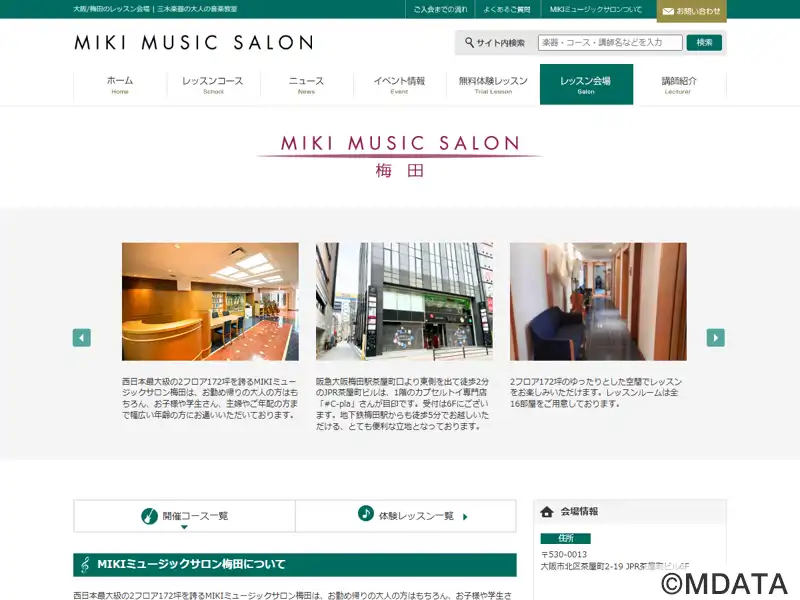Screen dimensions: 800x600
Task: Open the 開催コース一覧 tab
Action: click(x=185, y=516)
